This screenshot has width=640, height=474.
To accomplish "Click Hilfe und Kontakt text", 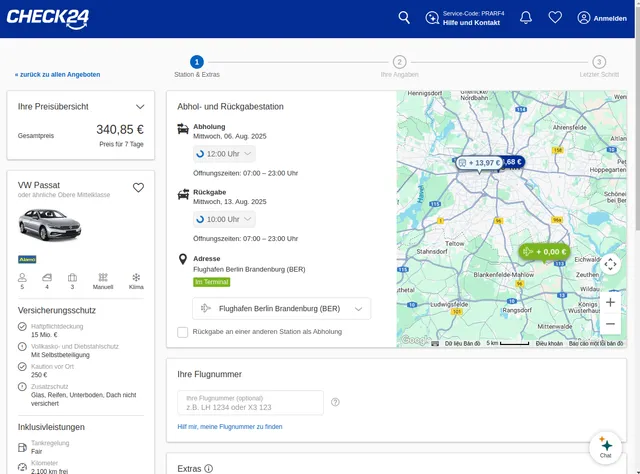I will [x=471, y=23].
